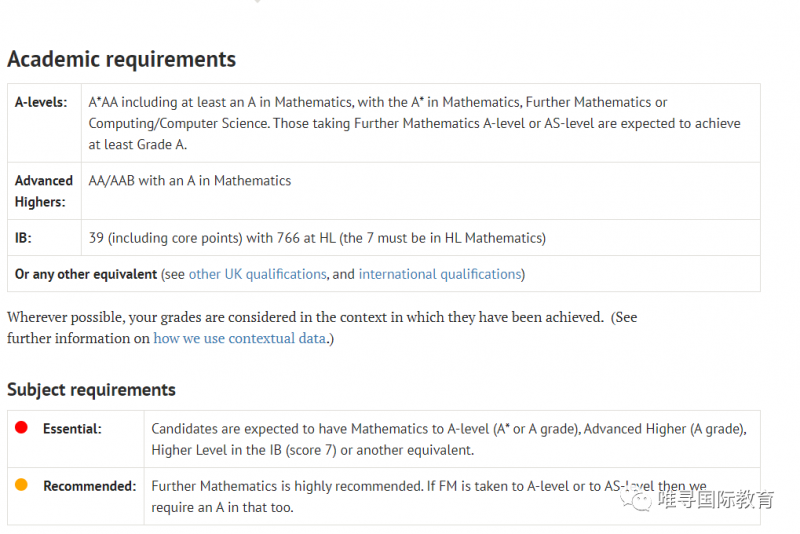The width and height of the screenshot is (800, 534).
Task: Follow the how we use contextual data link
Action: coord(239,339)
